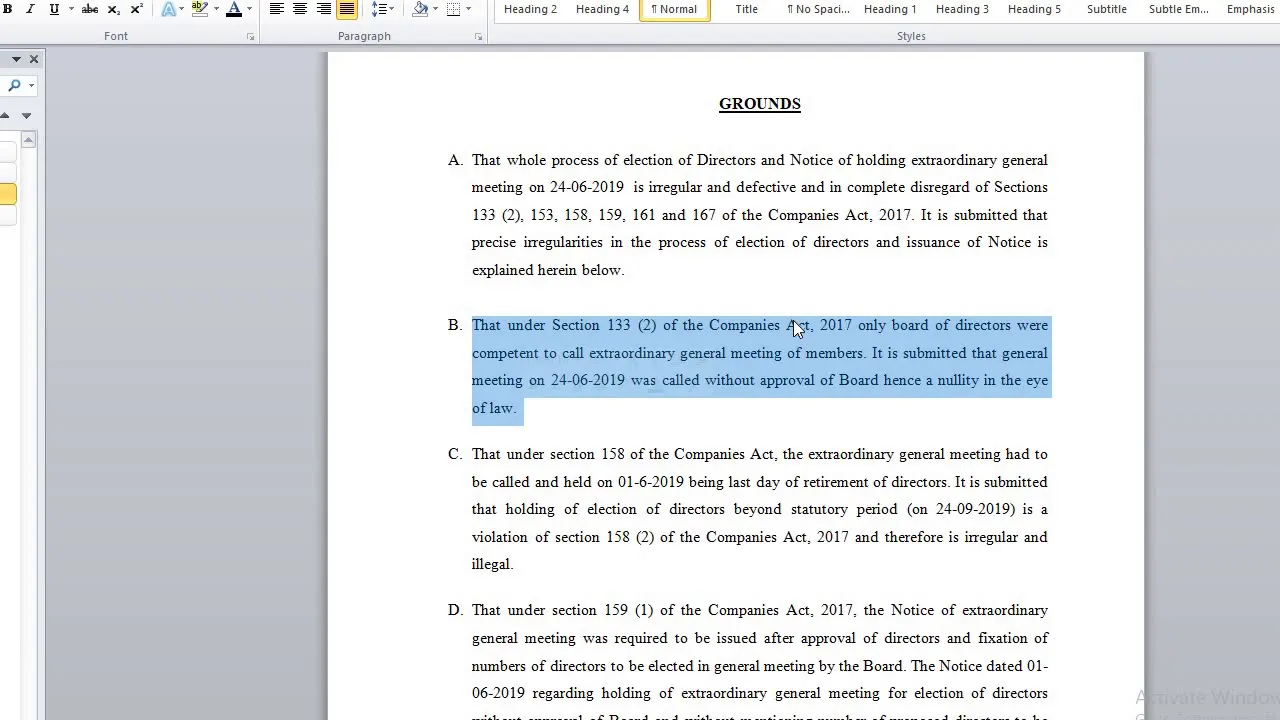Apply the Heading 3 style
The height and width of the screenshot is (720, 1280).
tap(962, 9)
